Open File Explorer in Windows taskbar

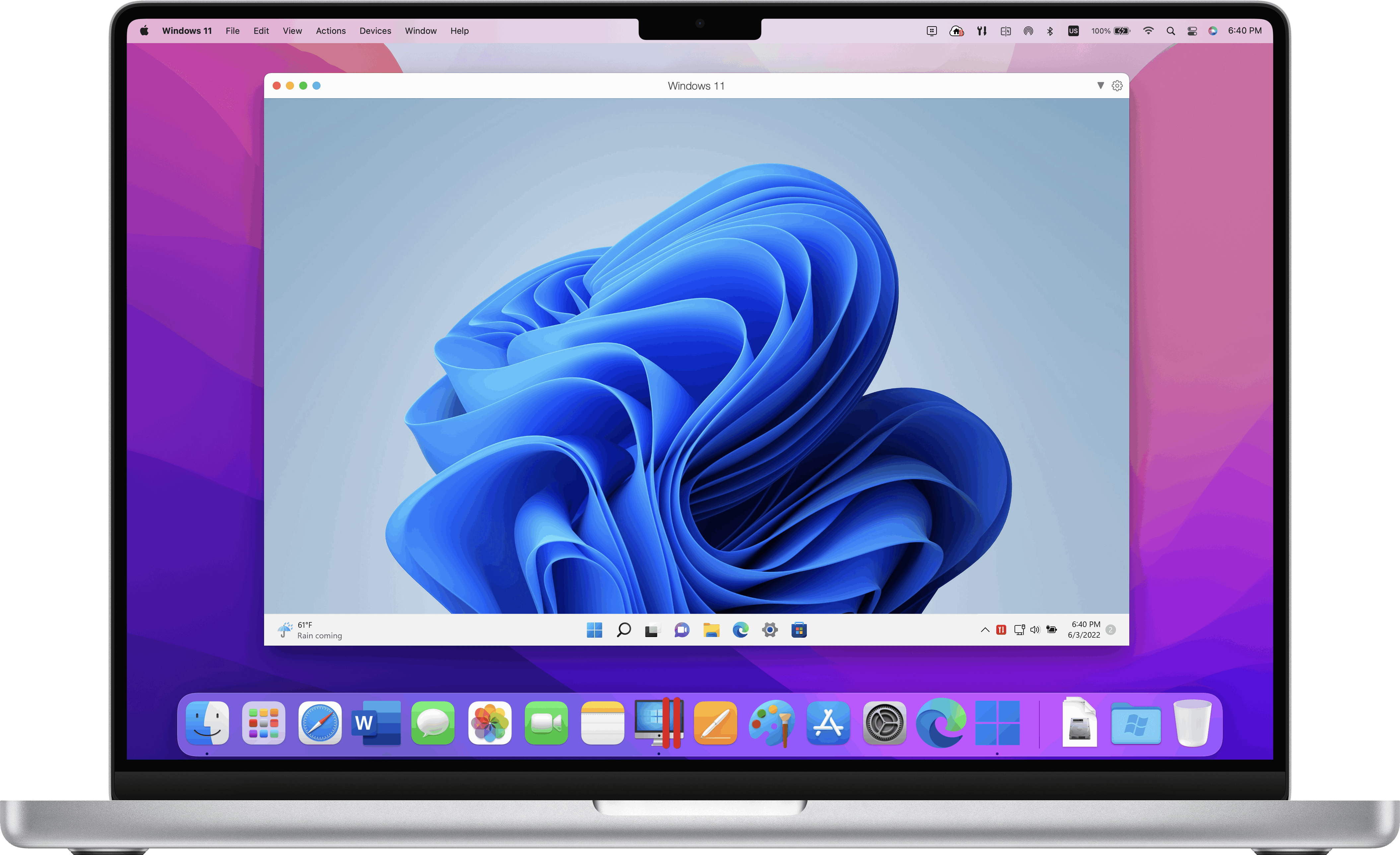(711, 630)
